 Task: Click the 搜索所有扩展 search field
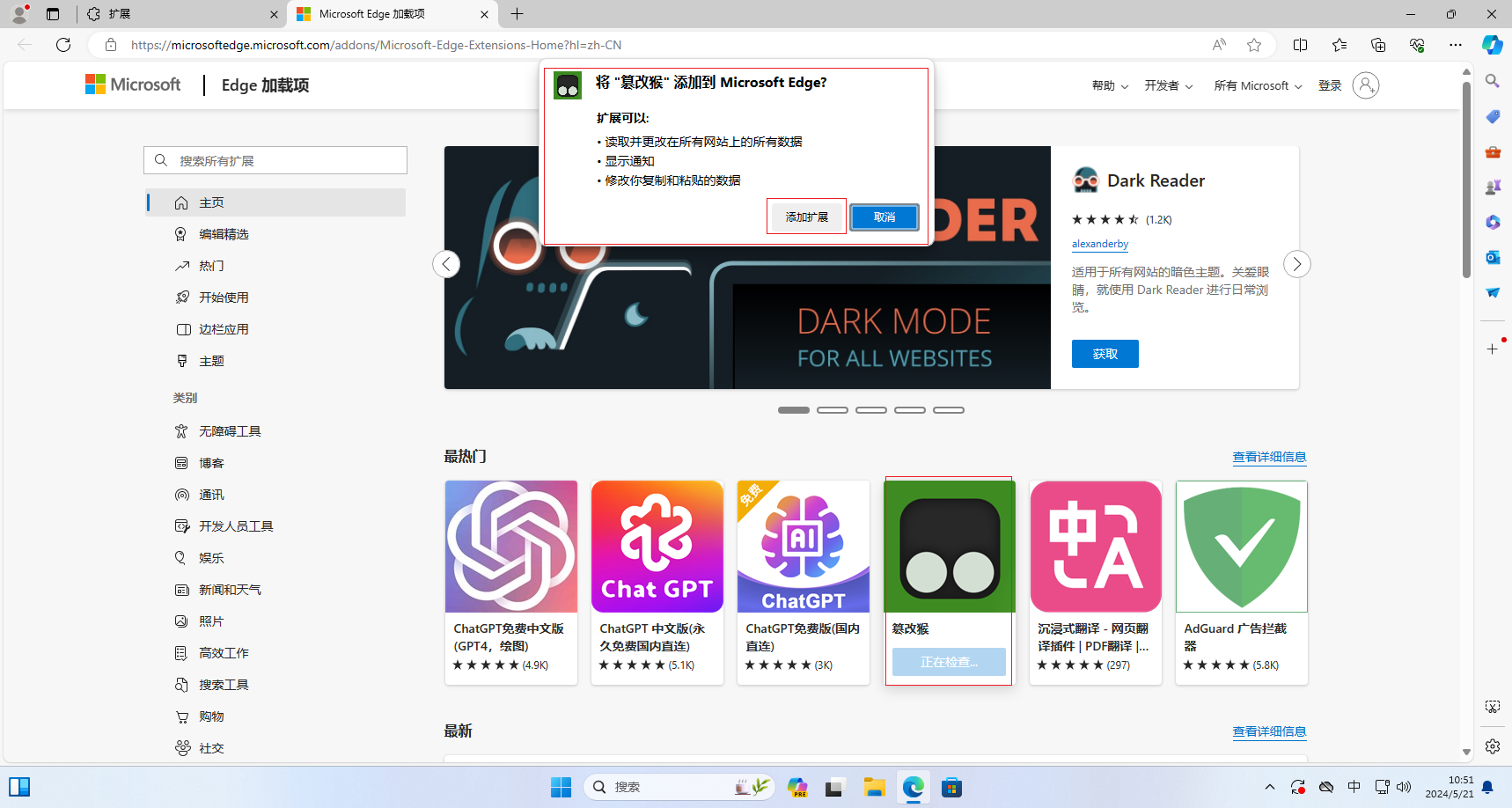pos(275,160)
